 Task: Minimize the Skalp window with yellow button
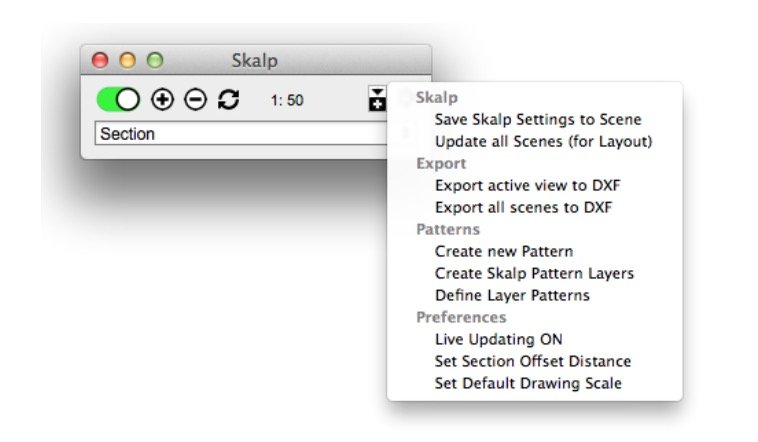pos(127,60)
